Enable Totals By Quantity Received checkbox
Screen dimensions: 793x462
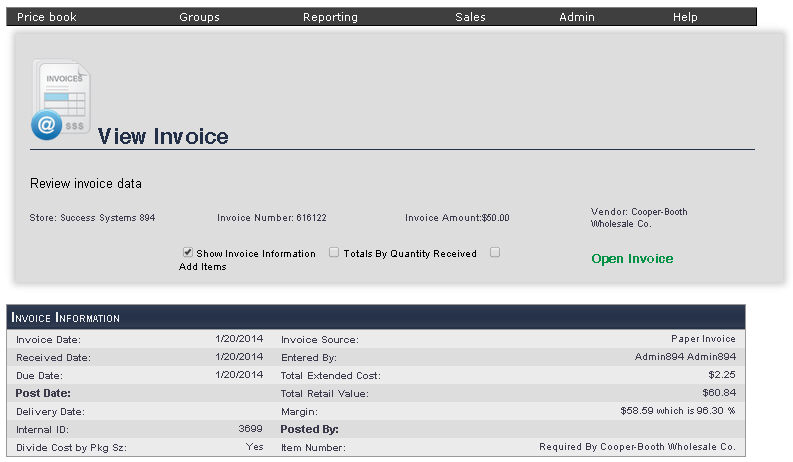click(334, 253)
